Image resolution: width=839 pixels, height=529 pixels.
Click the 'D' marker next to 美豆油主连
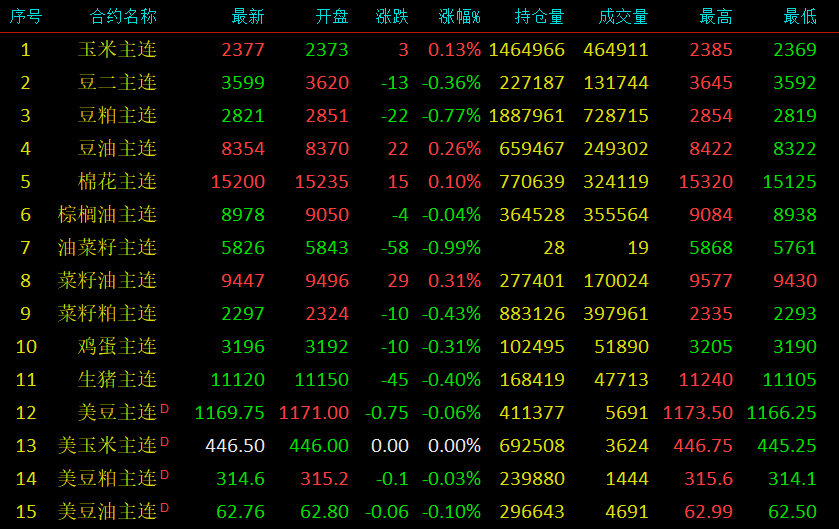(x=165, y=506)
